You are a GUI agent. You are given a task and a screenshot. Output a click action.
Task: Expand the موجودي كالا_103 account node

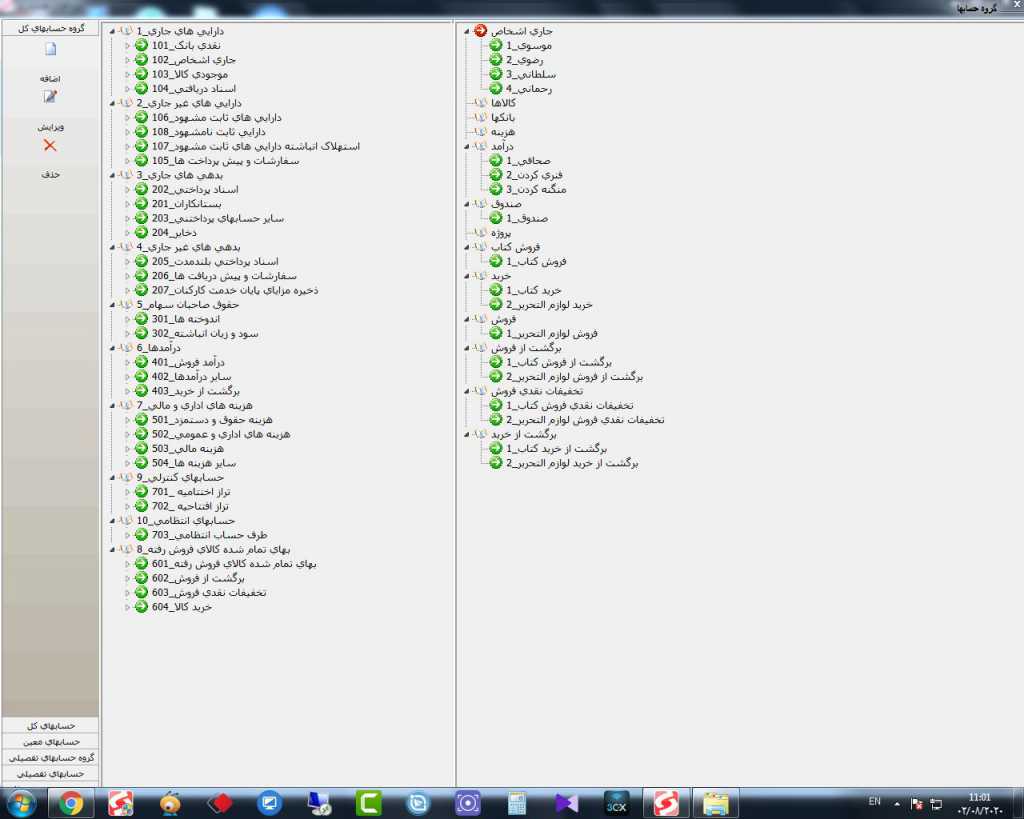pos(127,75)
